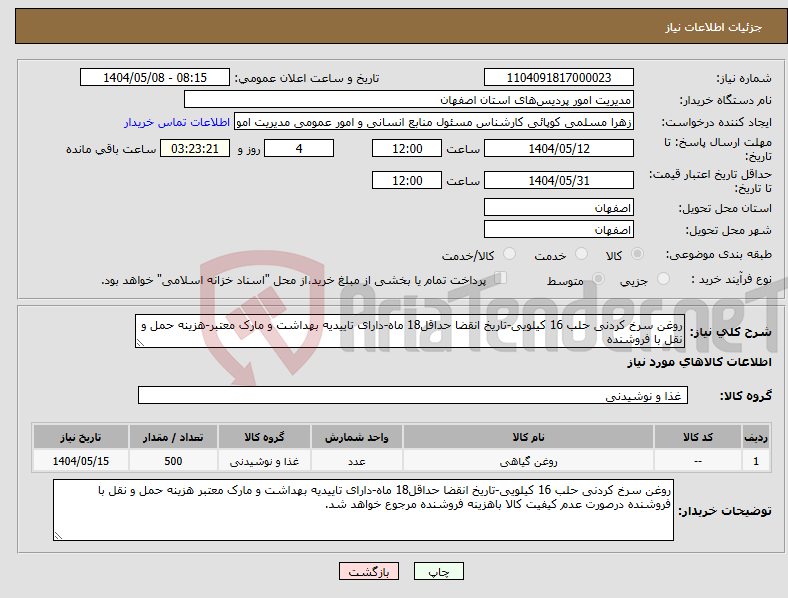Viewport: 788px width, 598px height.
Task: Click the delivery province field اصفهان
Action: 559,207
